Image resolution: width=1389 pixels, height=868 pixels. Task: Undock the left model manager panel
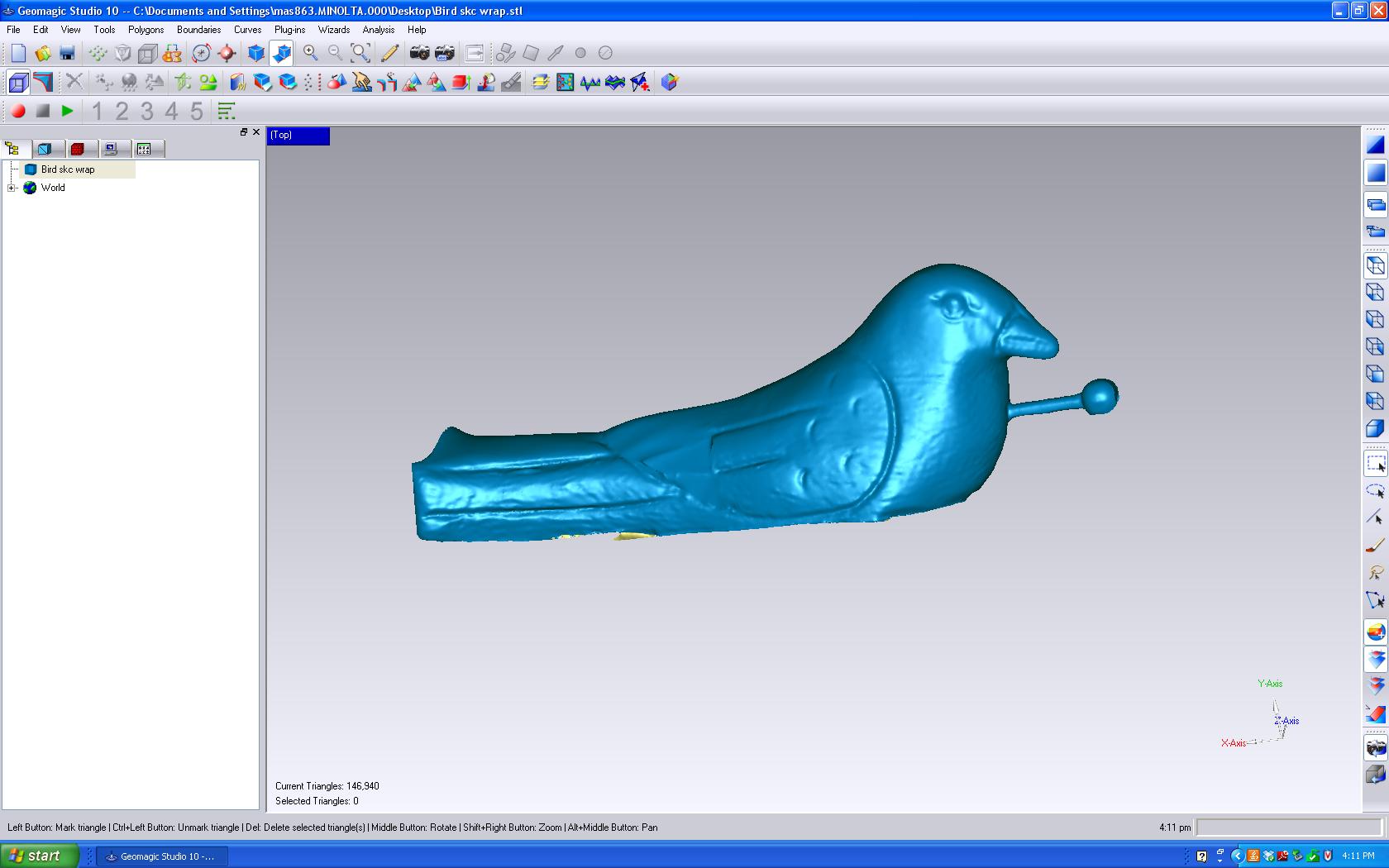244,132
